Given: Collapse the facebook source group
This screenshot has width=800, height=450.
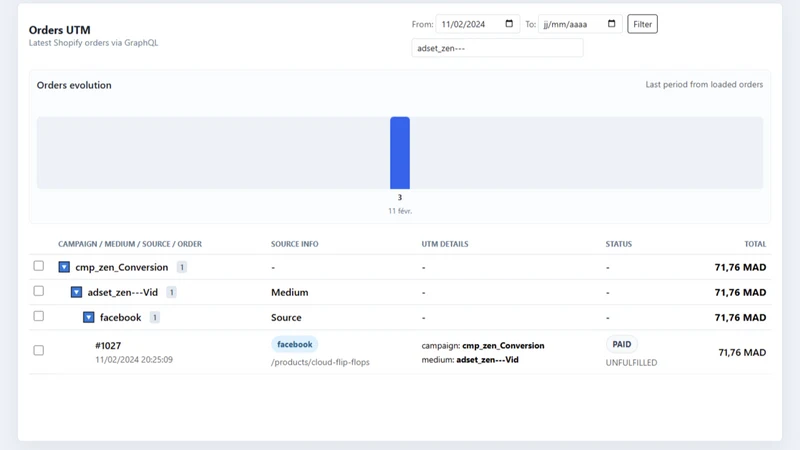Looking at the screenshot, I should 88,317.
